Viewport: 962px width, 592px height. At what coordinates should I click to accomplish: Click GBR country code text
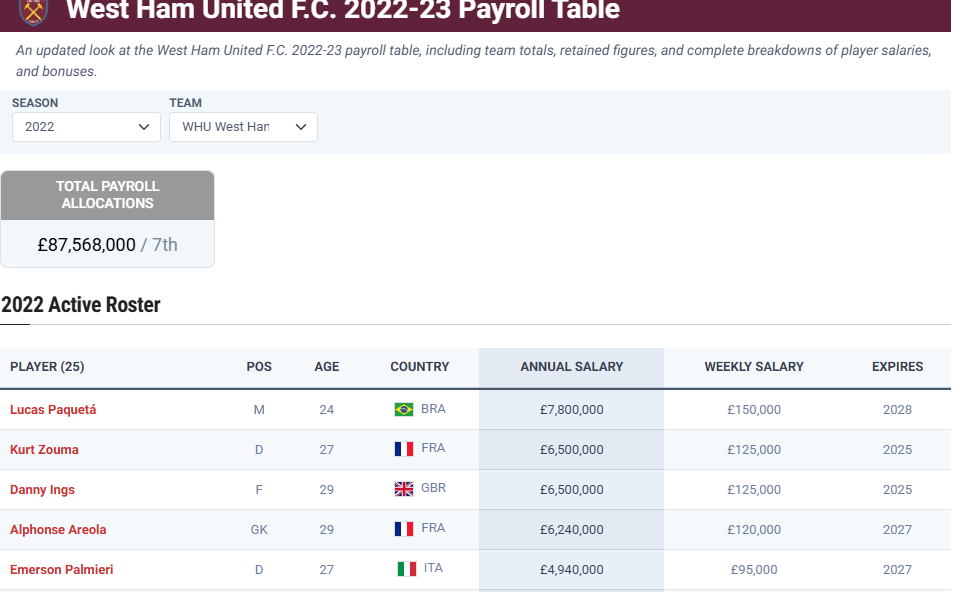coord(433,488)
